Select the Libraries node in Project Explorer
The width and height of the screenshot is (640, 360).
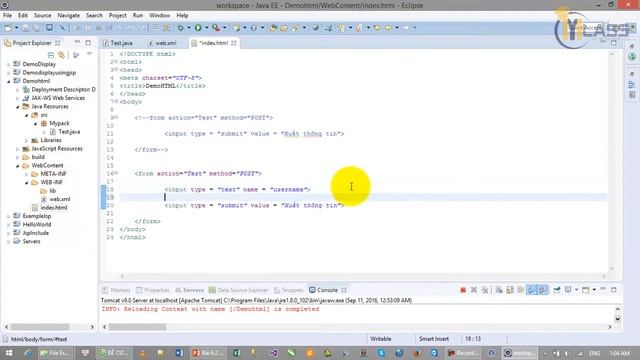coord(51,140)
